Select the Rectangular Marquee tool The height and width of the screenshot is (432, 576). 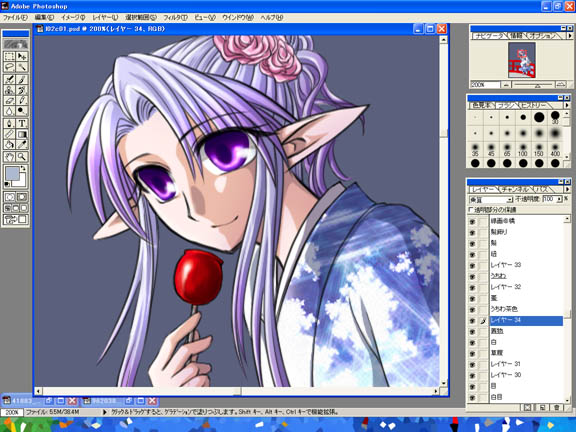(10, 56)
